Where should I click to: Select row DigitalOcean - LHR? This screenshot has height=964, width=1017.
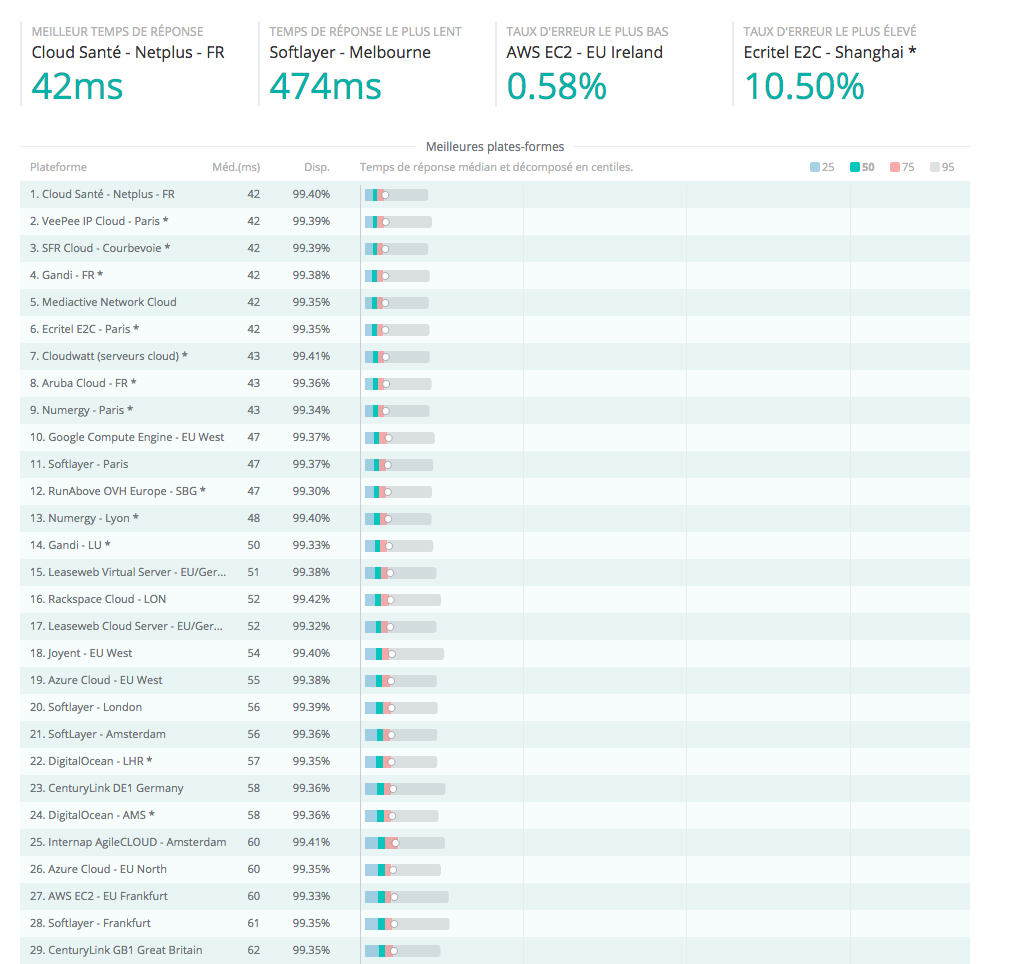point(495,762)
